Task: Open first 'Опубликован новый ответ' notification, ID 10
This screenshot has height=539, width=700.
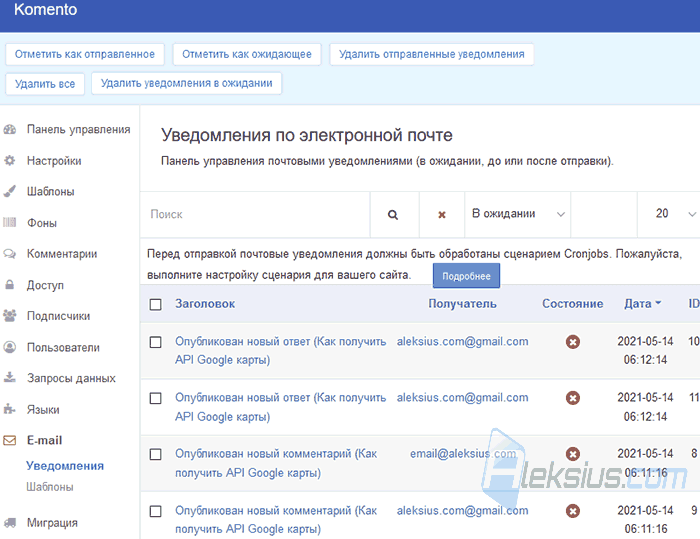Action: click(x=280, y=351)
